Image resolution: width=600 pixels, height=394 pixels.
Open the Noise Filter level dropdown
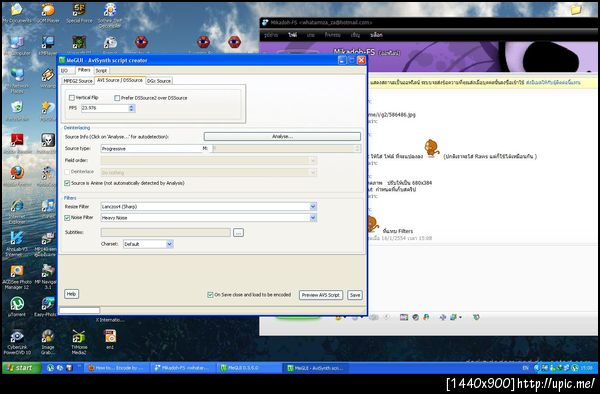pos(313,218)
